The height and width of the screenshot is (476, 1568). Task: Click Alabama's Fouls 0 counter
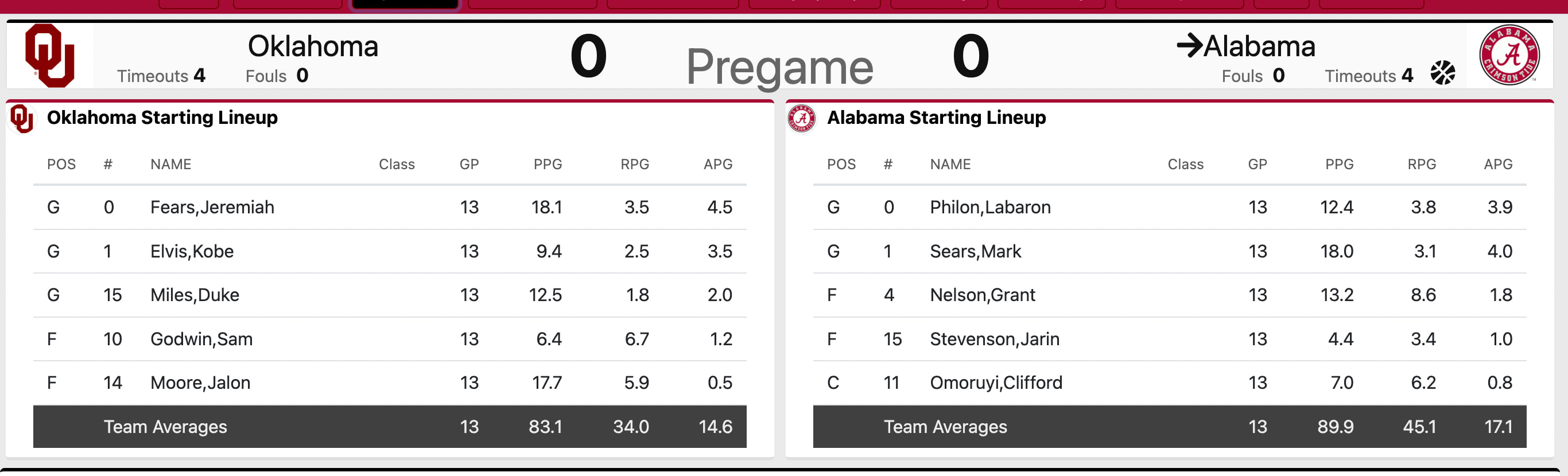click(x=1253, y=76)
